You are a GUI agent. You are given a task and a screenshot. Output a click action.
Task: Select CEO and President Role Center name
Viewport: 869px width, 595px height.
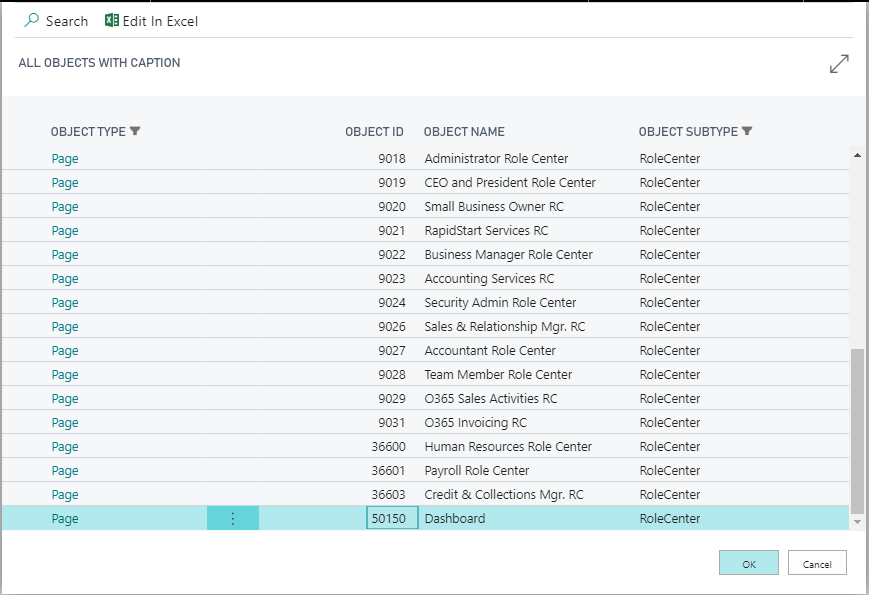pyautogui.click(x=510, y=182)
